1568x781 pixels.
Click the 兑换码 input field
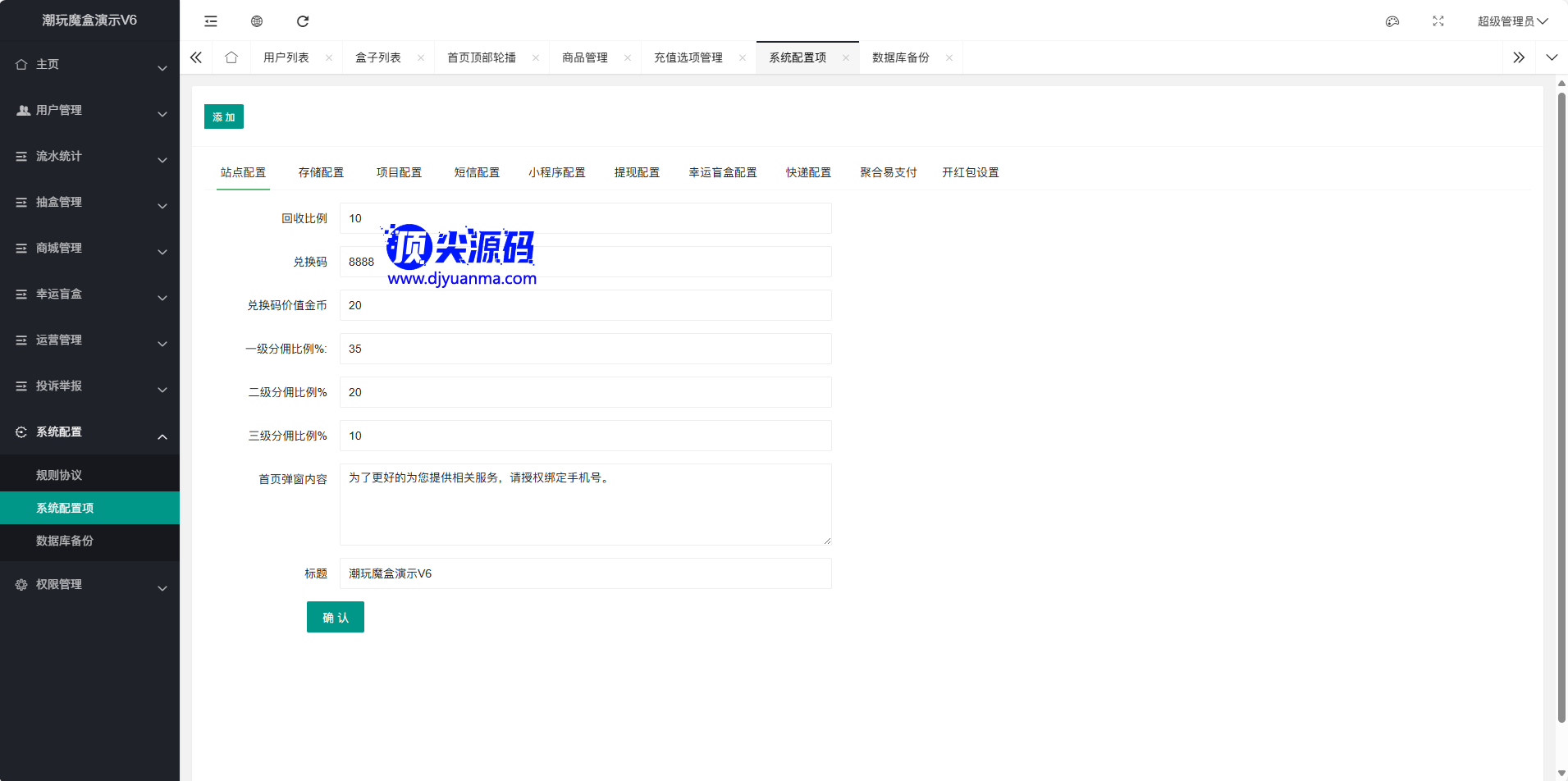coord(585,262)
